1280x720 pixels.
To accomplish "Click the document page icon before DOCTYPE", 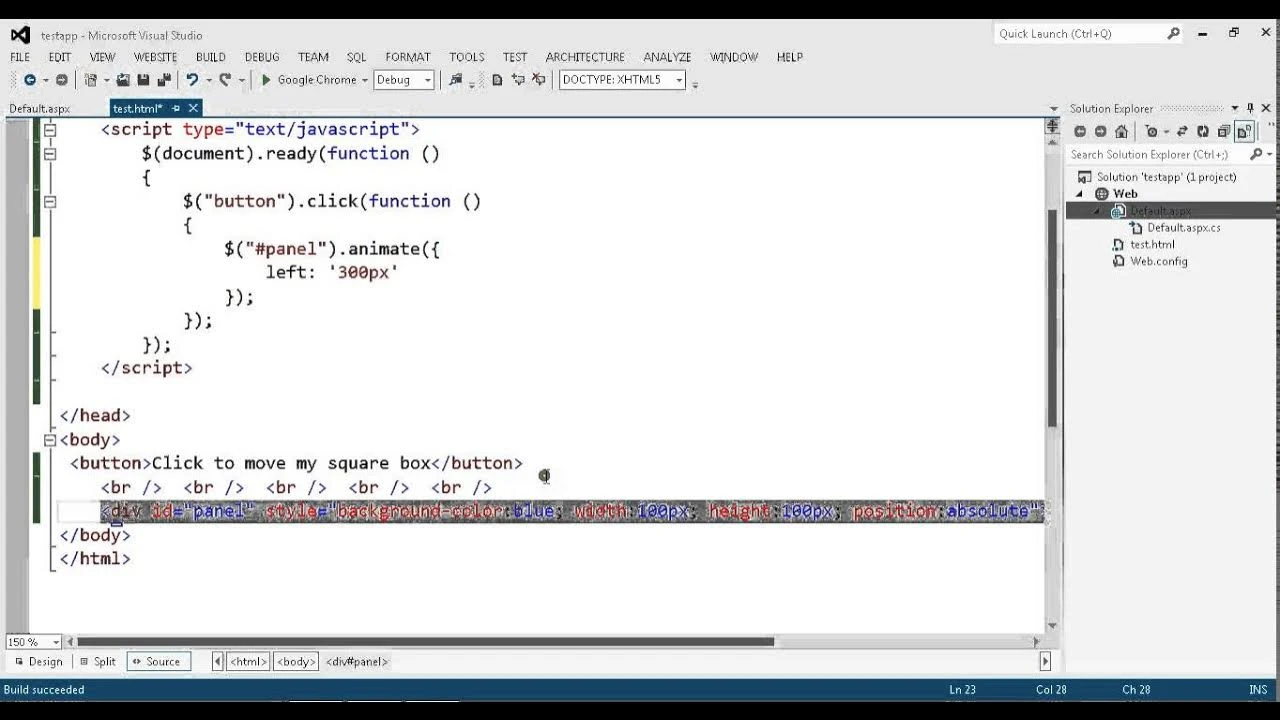I will tap(497, 80).
